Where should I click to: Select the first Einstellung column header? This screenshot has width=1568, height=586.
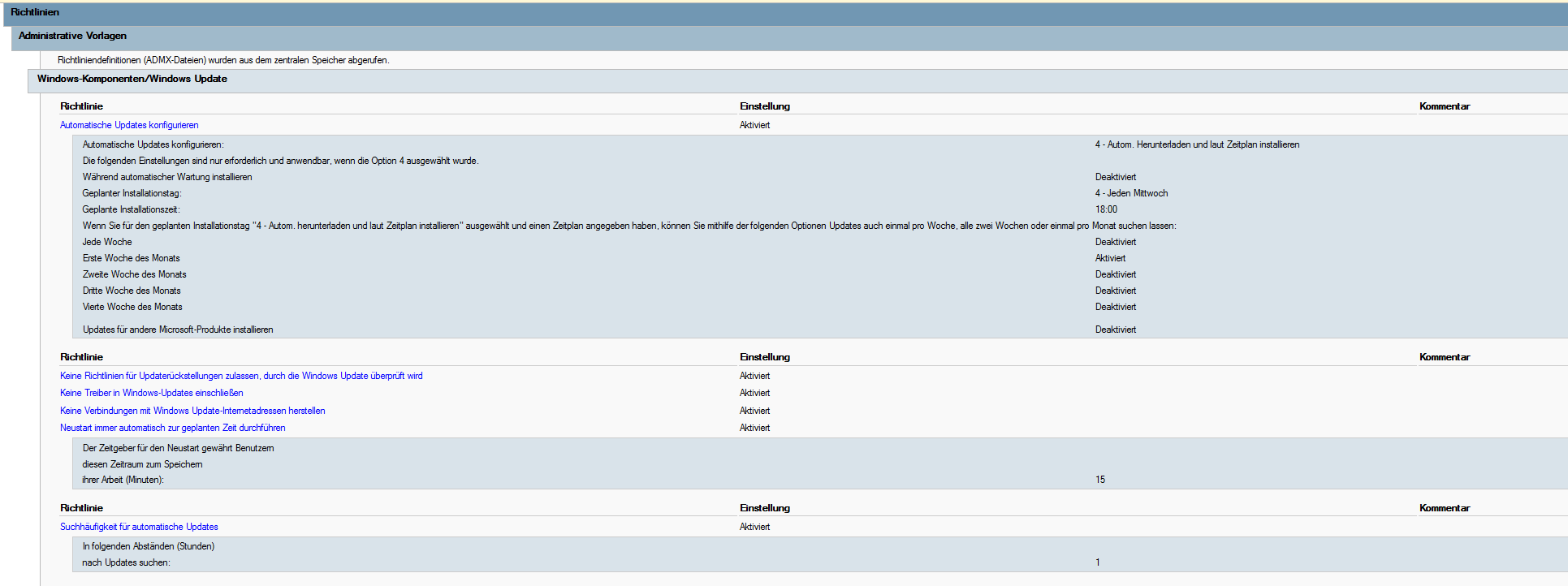(x=765, y=106)
